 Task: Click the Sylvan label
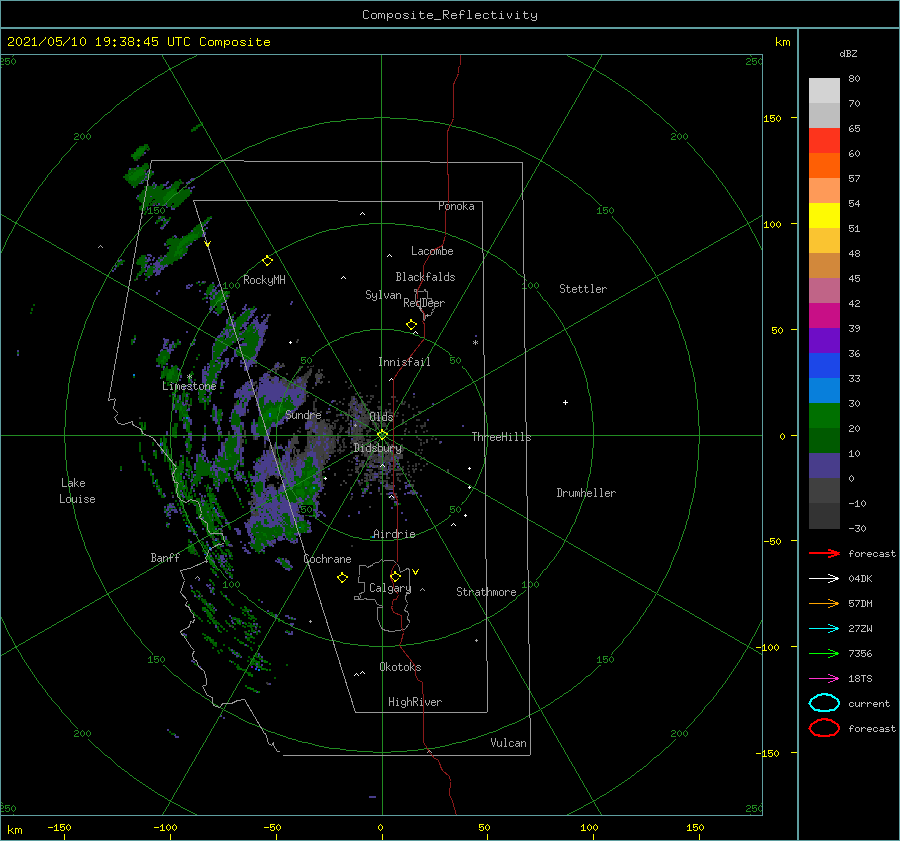point(383,295)
